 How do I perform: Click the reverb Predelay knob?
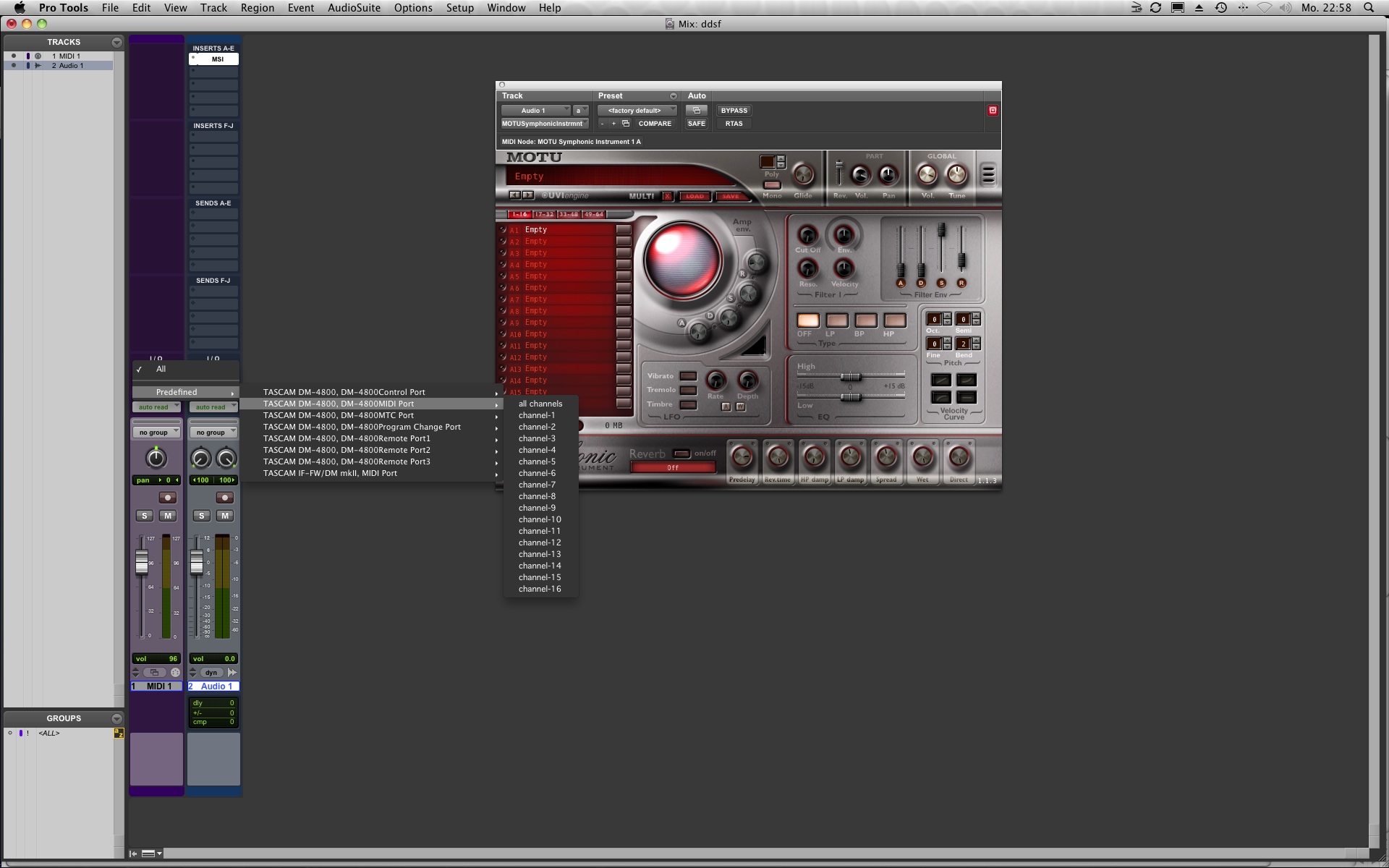click(x=742, y=457)
